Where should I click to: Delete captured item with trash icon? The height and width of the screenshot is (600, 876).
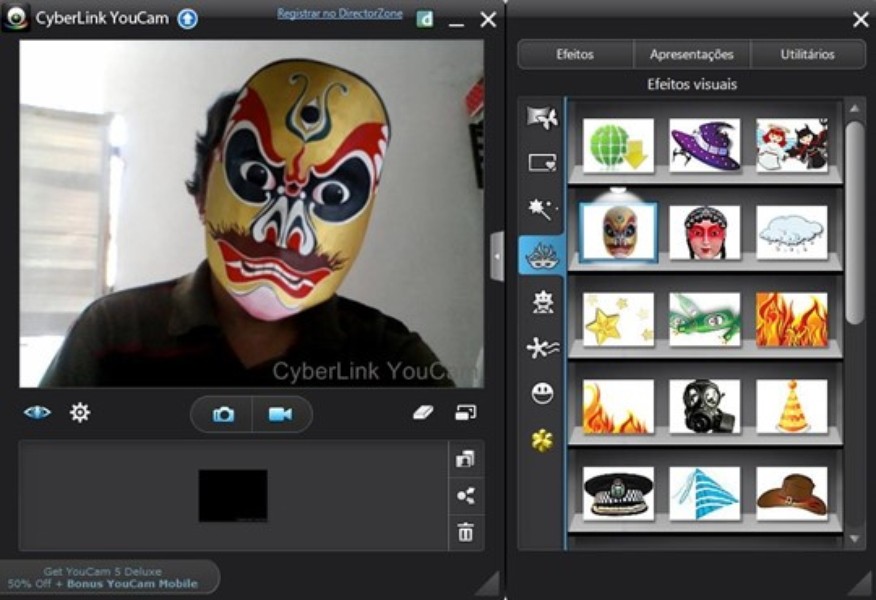coord(465,532)
